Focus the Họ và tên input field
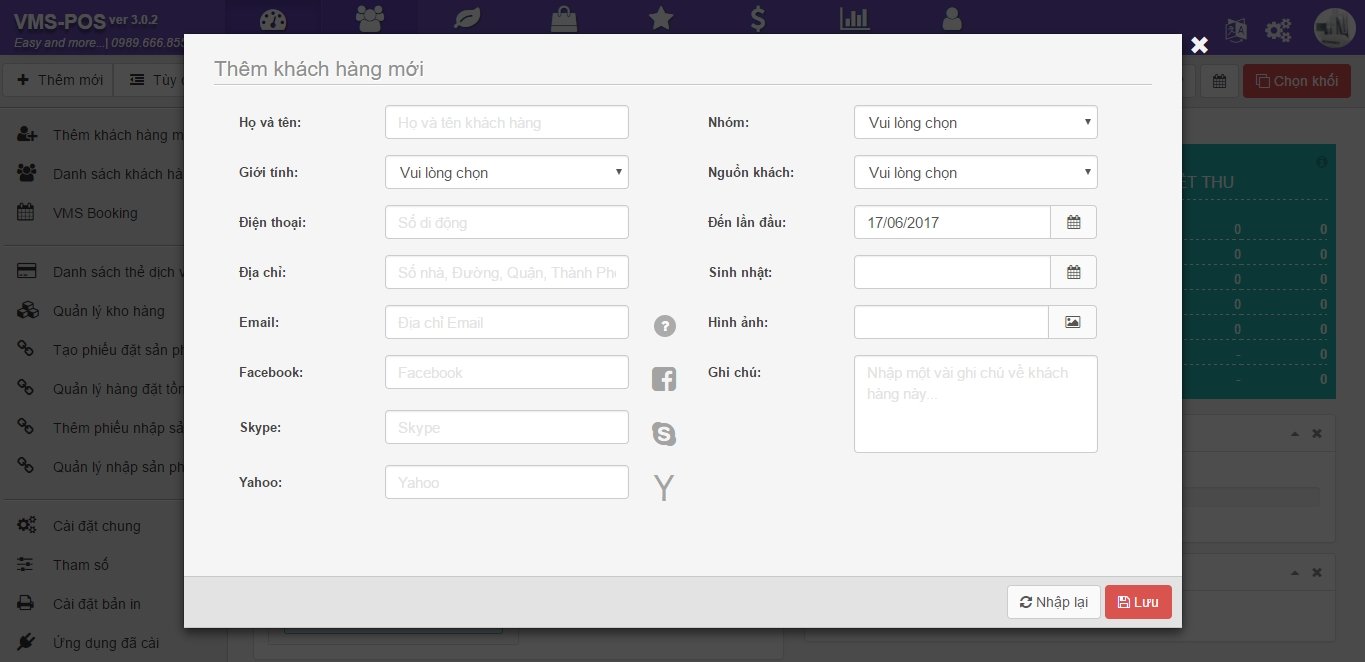The height and width of the screenshot is (662, 1365). click(x=506, y=122)
